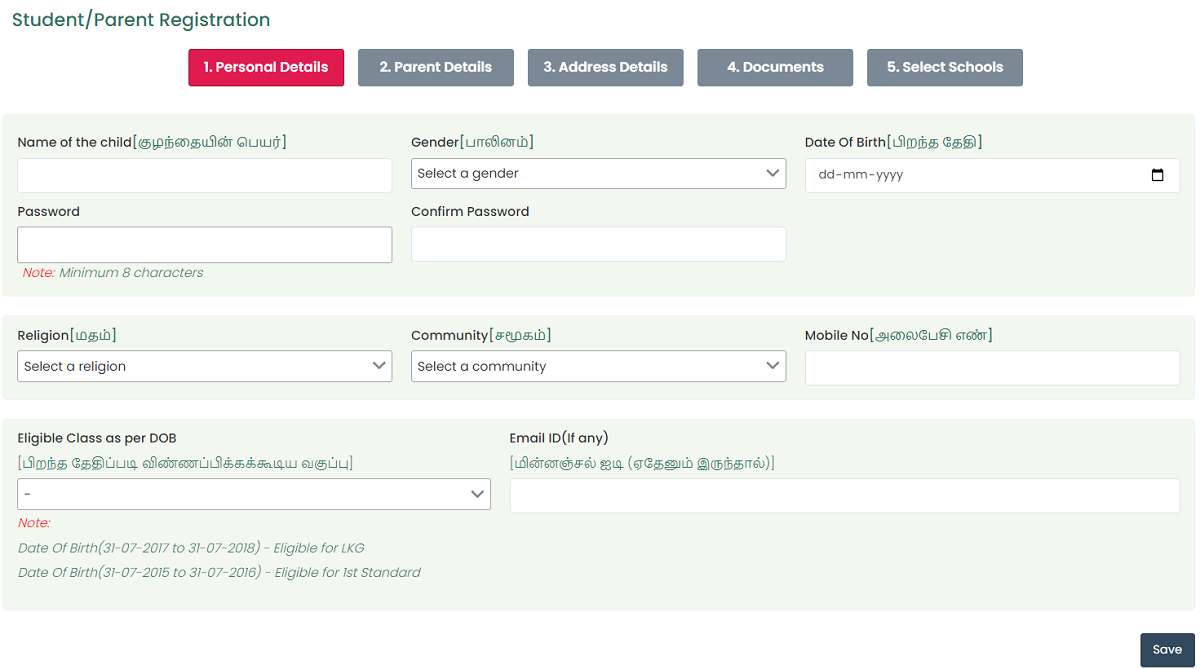Viewport: 1200px width, 669px height.
Task: Click the Gender dropdown chevron arrow
Action: pyautogui.click(x=773, y=173)
